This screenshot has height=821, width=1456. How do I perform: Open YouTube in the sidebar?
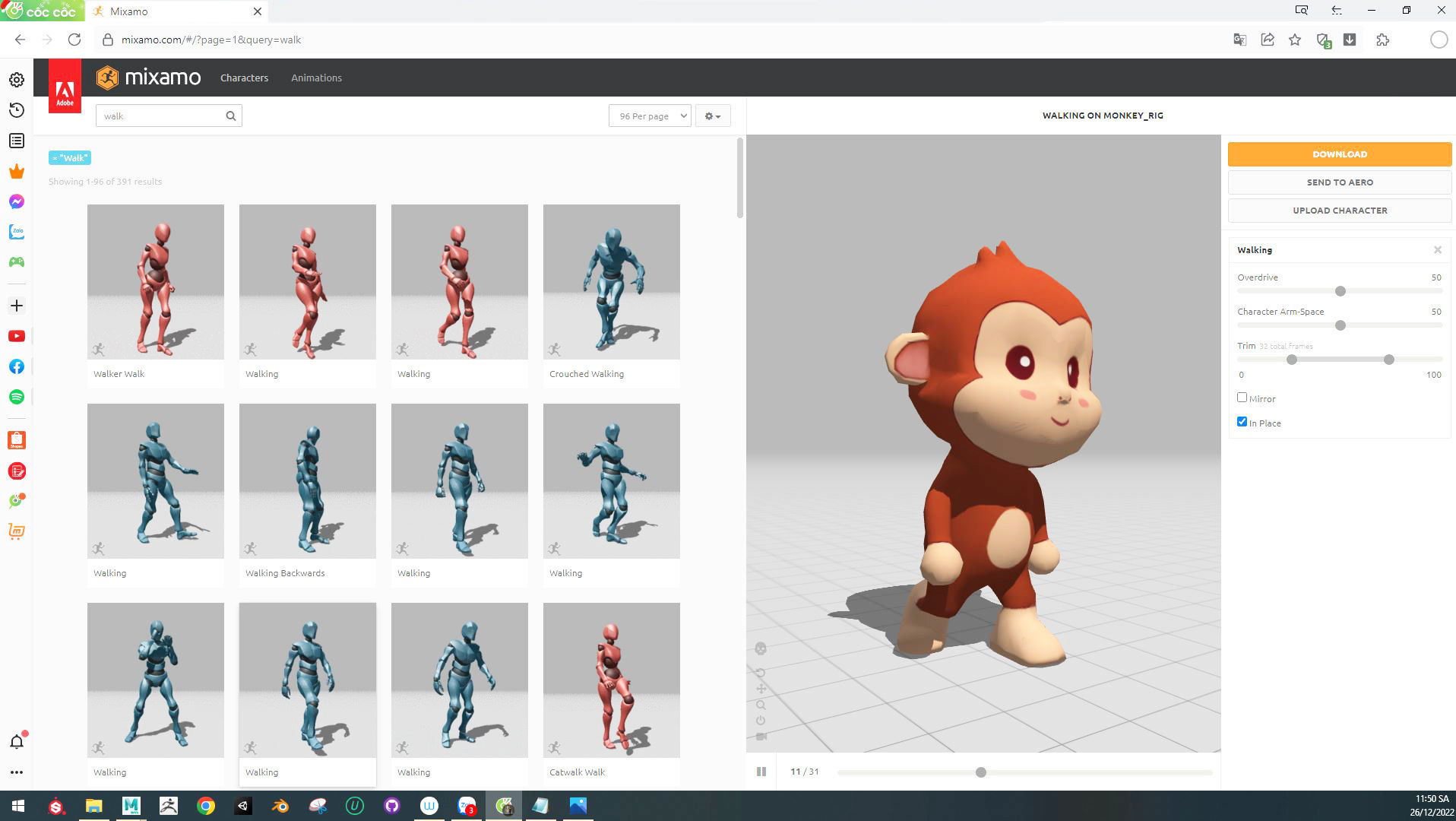(x=17, y=336)
